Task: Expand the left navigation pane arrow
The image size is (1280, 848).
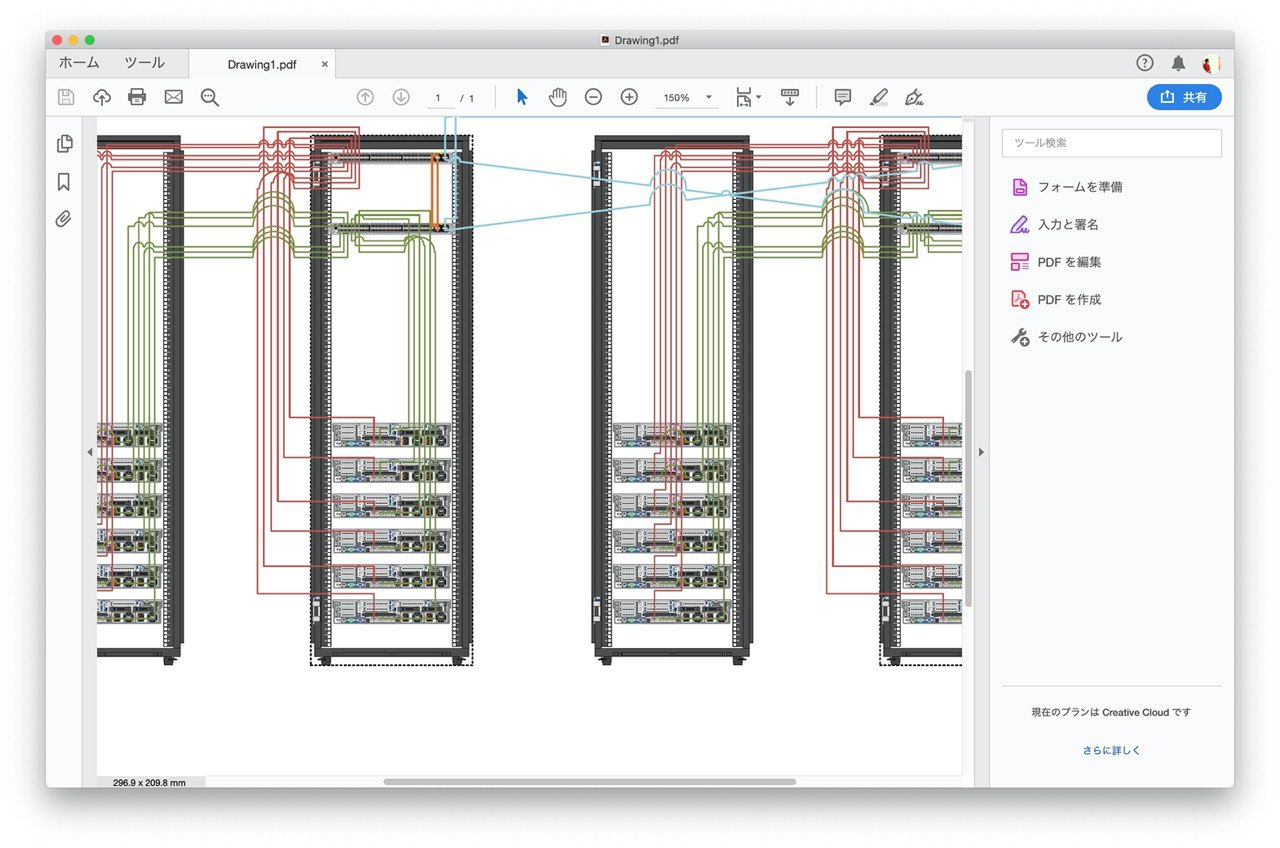Action: (x=89, y=452)
